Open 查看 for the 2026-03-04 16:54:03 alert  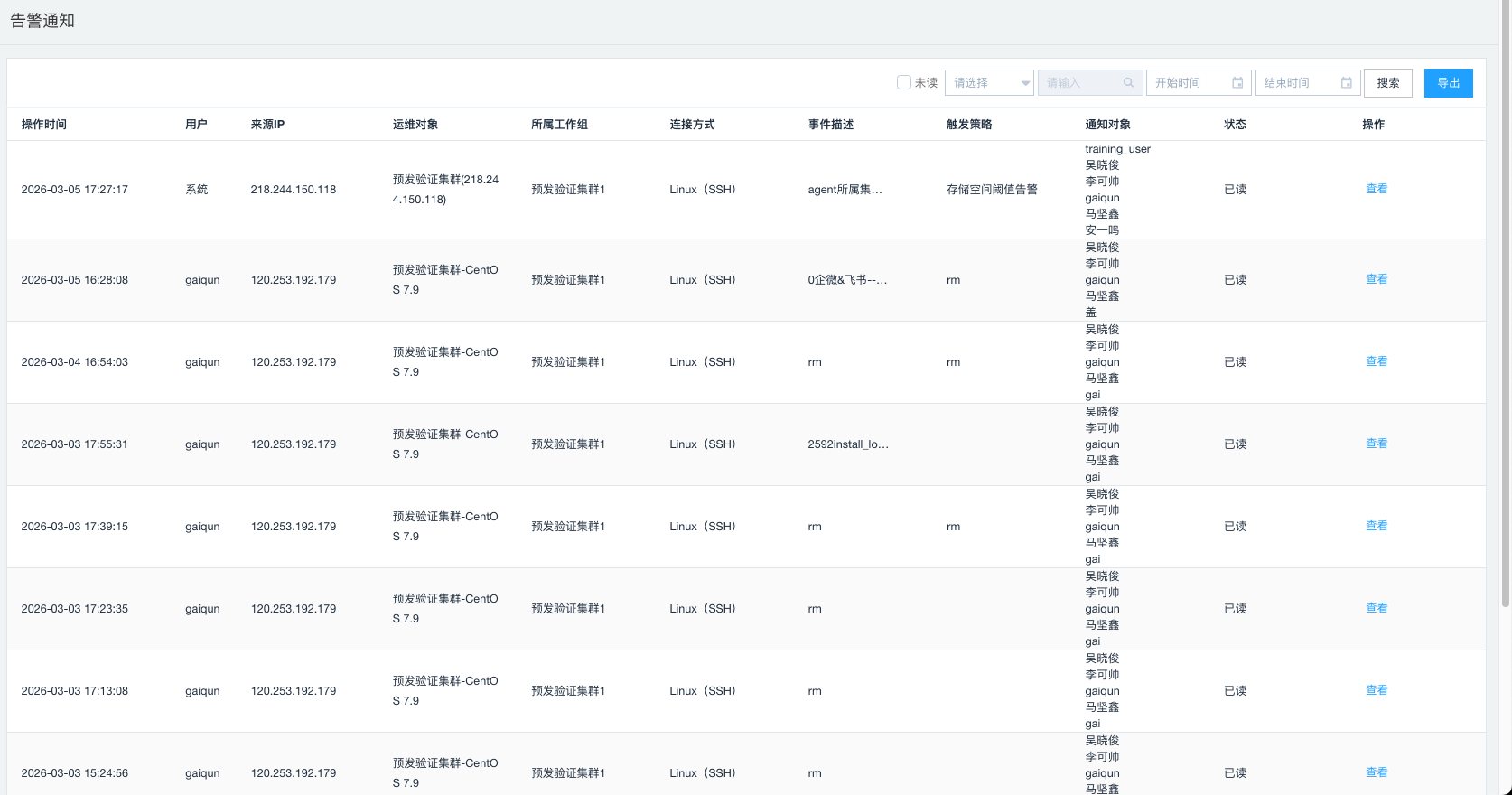click(x=1376, y=361)
